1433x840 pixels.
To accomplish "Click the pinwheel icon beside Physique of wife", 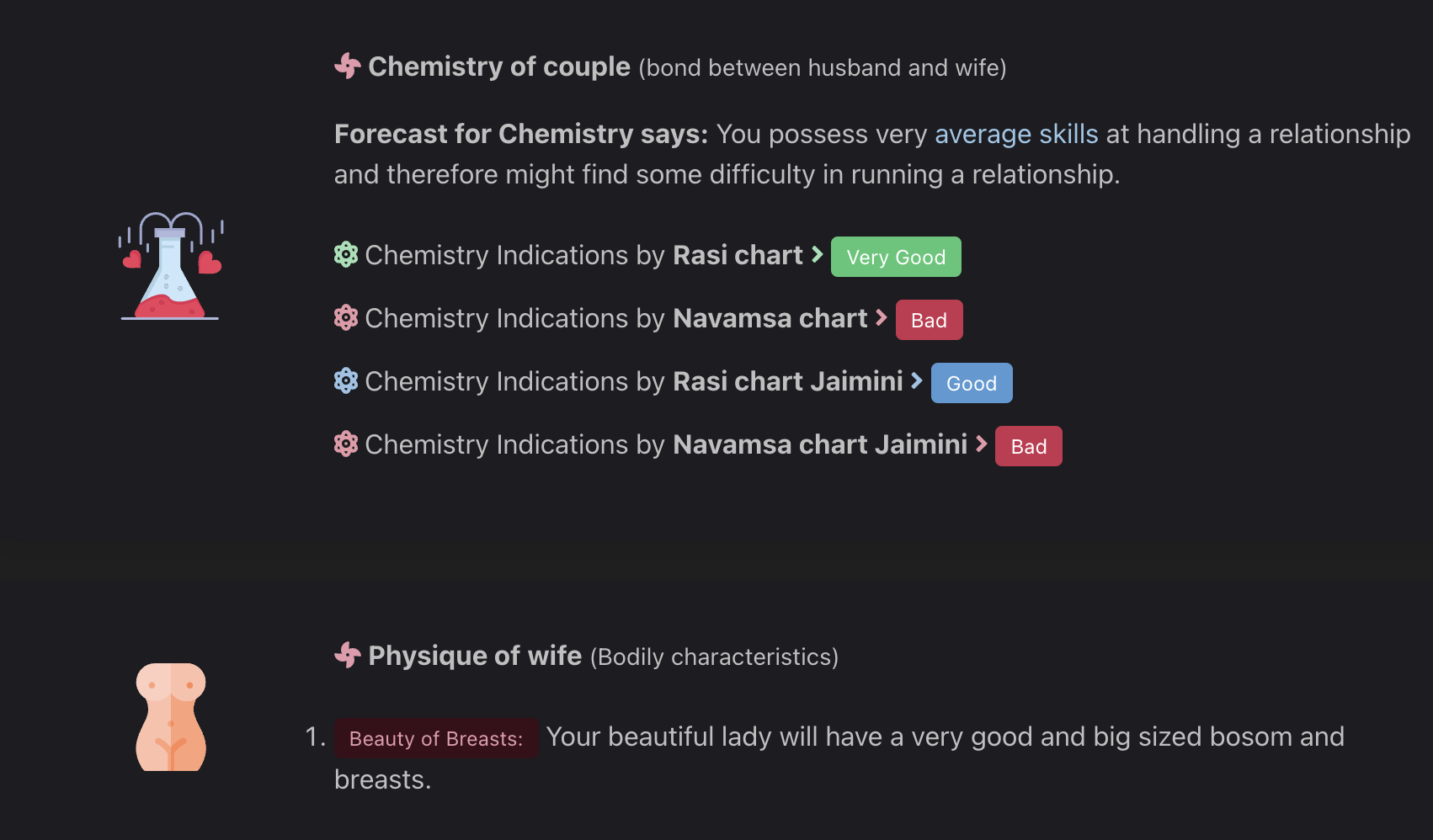I will click(x=347, y=655).
